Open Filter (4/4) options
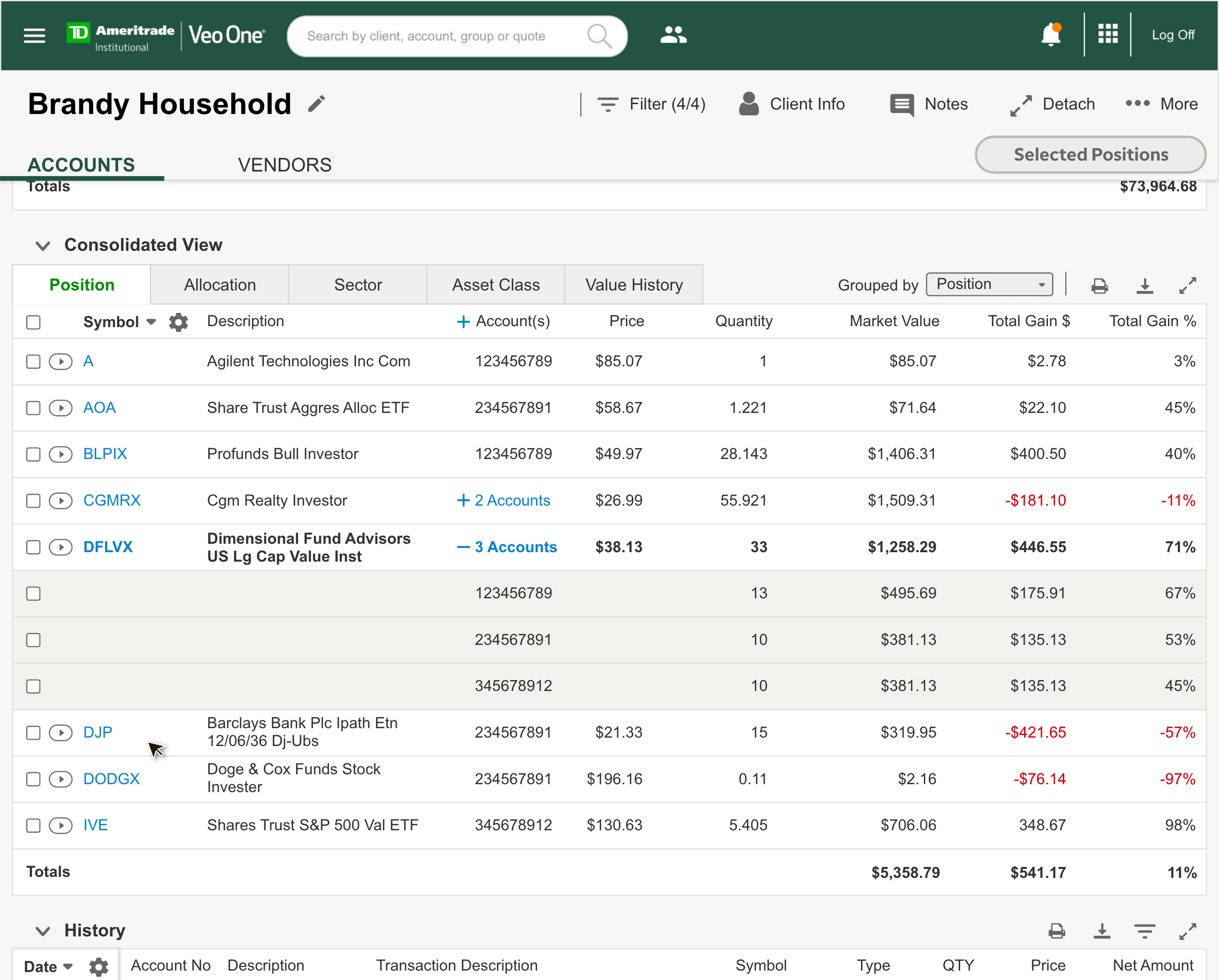 [651, 104]
